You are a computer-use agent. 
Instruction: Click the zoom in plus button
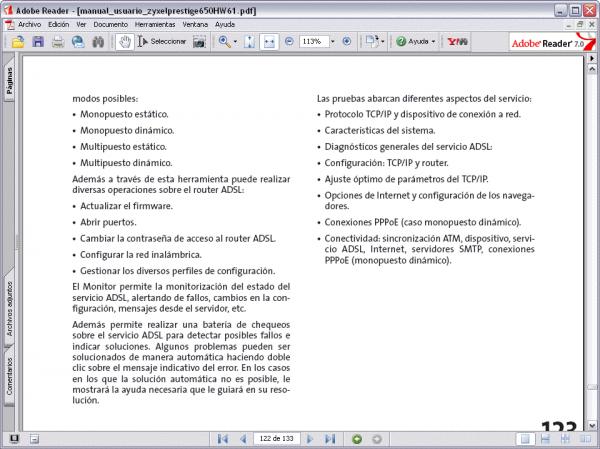[347, 42]
